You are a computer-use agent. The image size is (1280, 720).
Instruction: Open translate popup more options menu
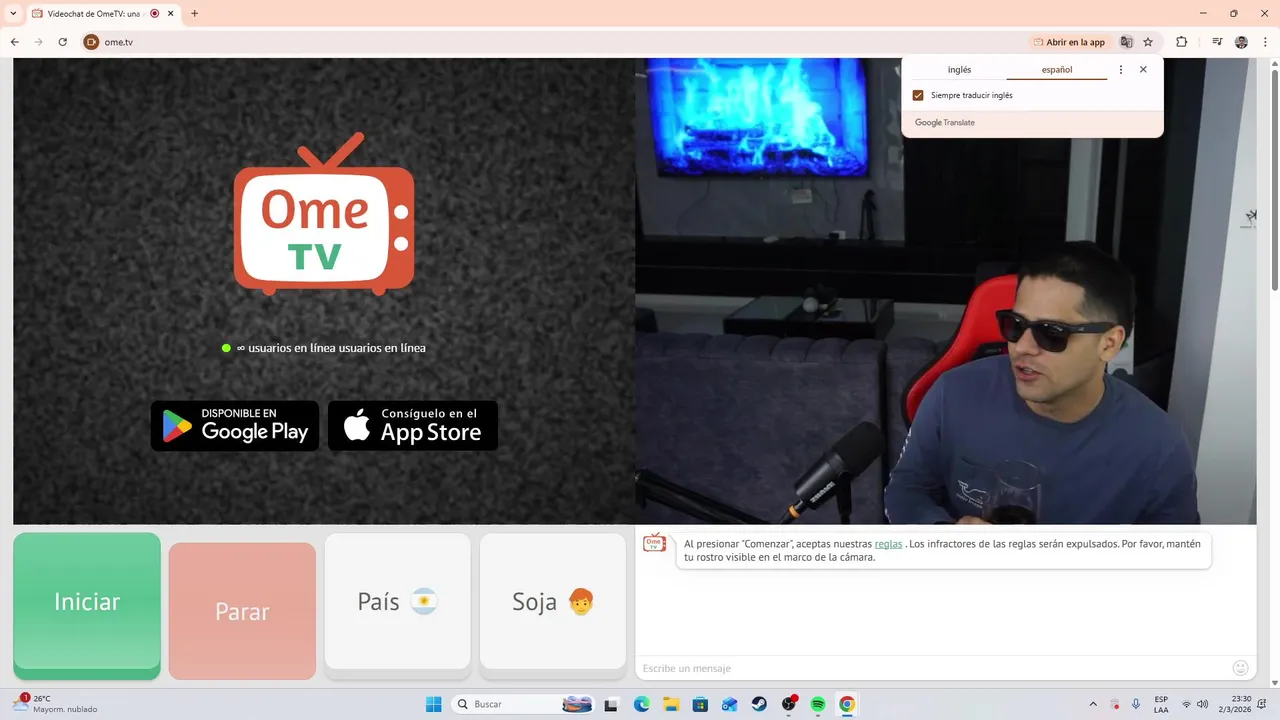tap(1120, 70)
